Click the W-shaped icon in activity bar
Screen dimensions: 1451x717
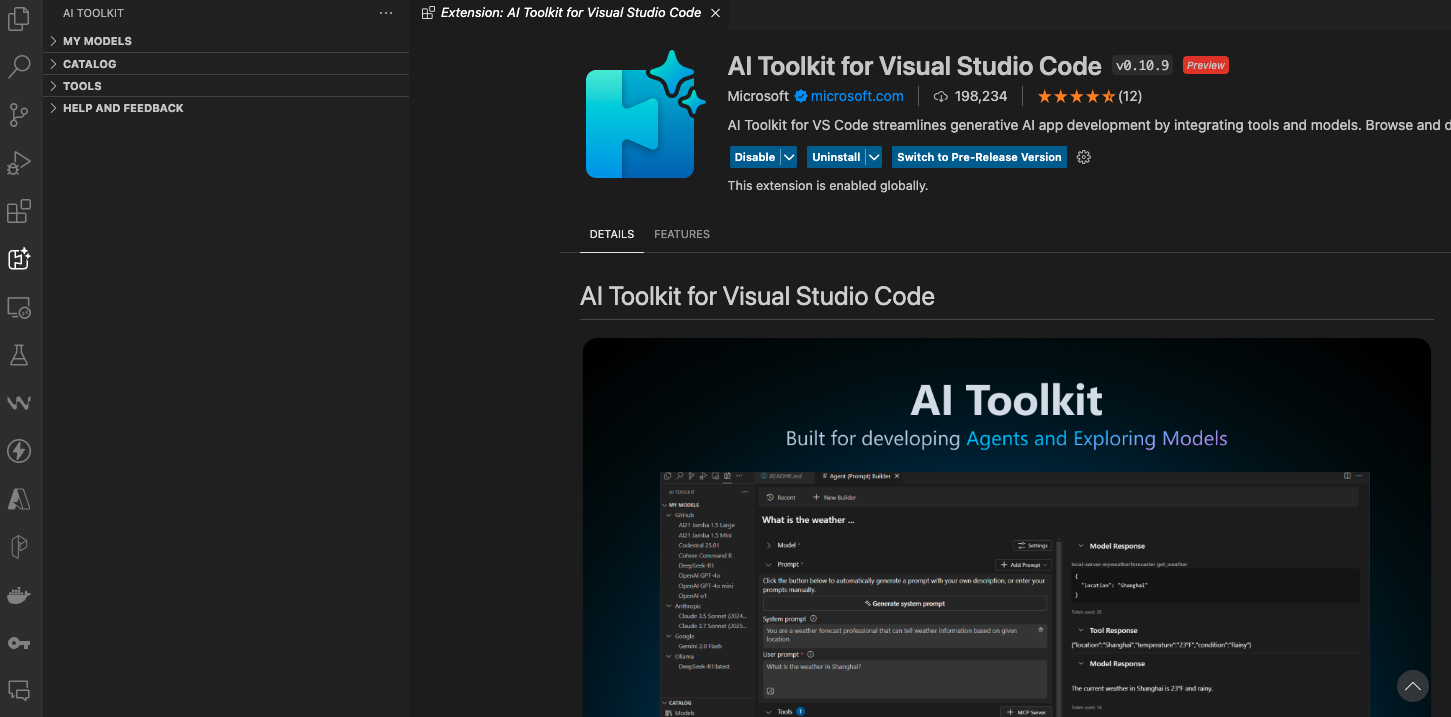click(19, 403)
